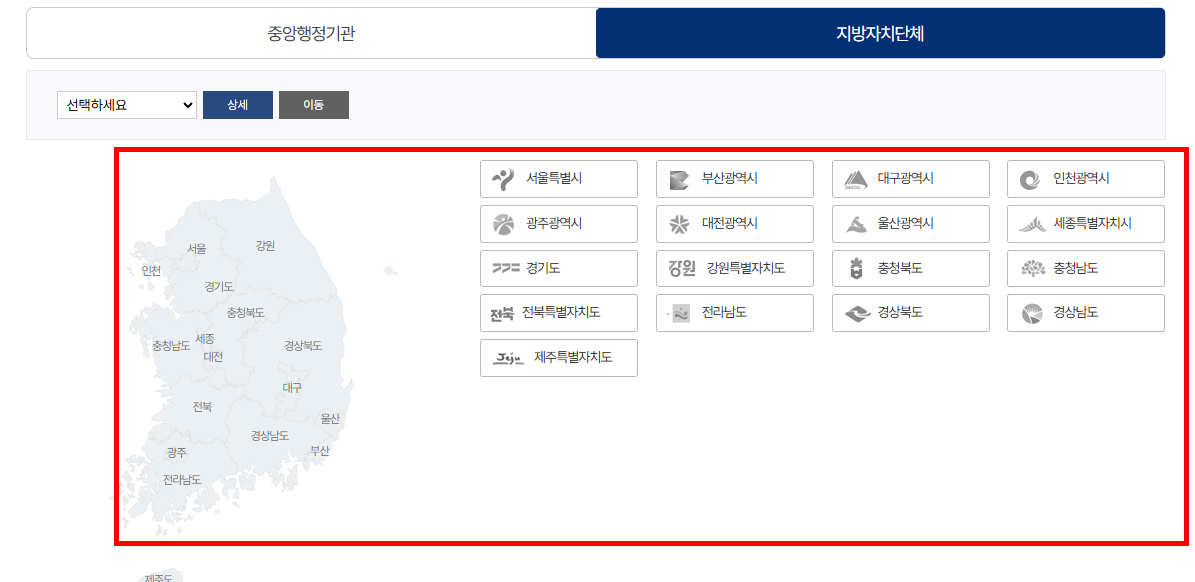Click the 전북특별자치도 button

coord(558,312)
